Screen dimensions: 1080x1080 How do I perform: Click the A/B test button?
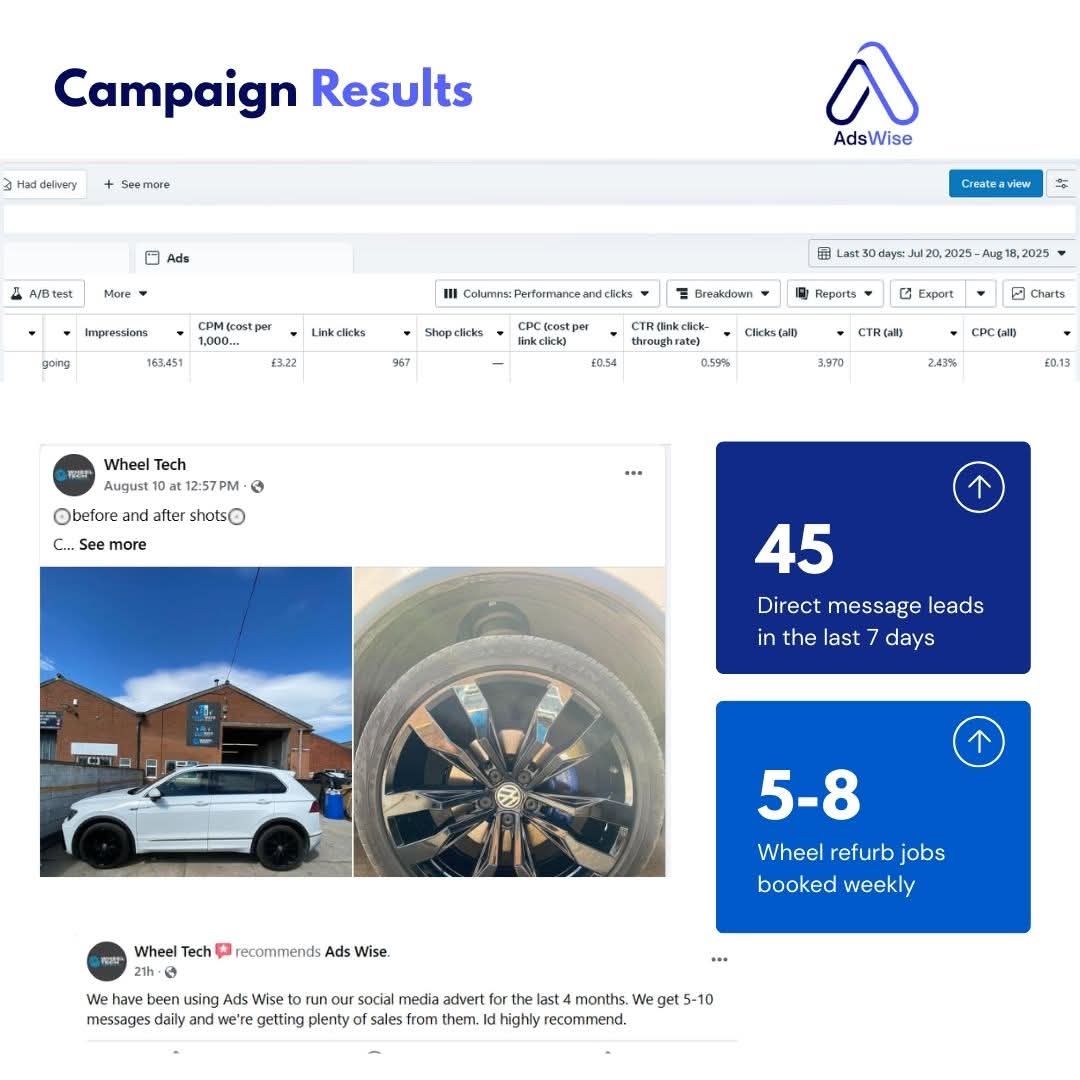pyautogui.click(x=43, y=293)
